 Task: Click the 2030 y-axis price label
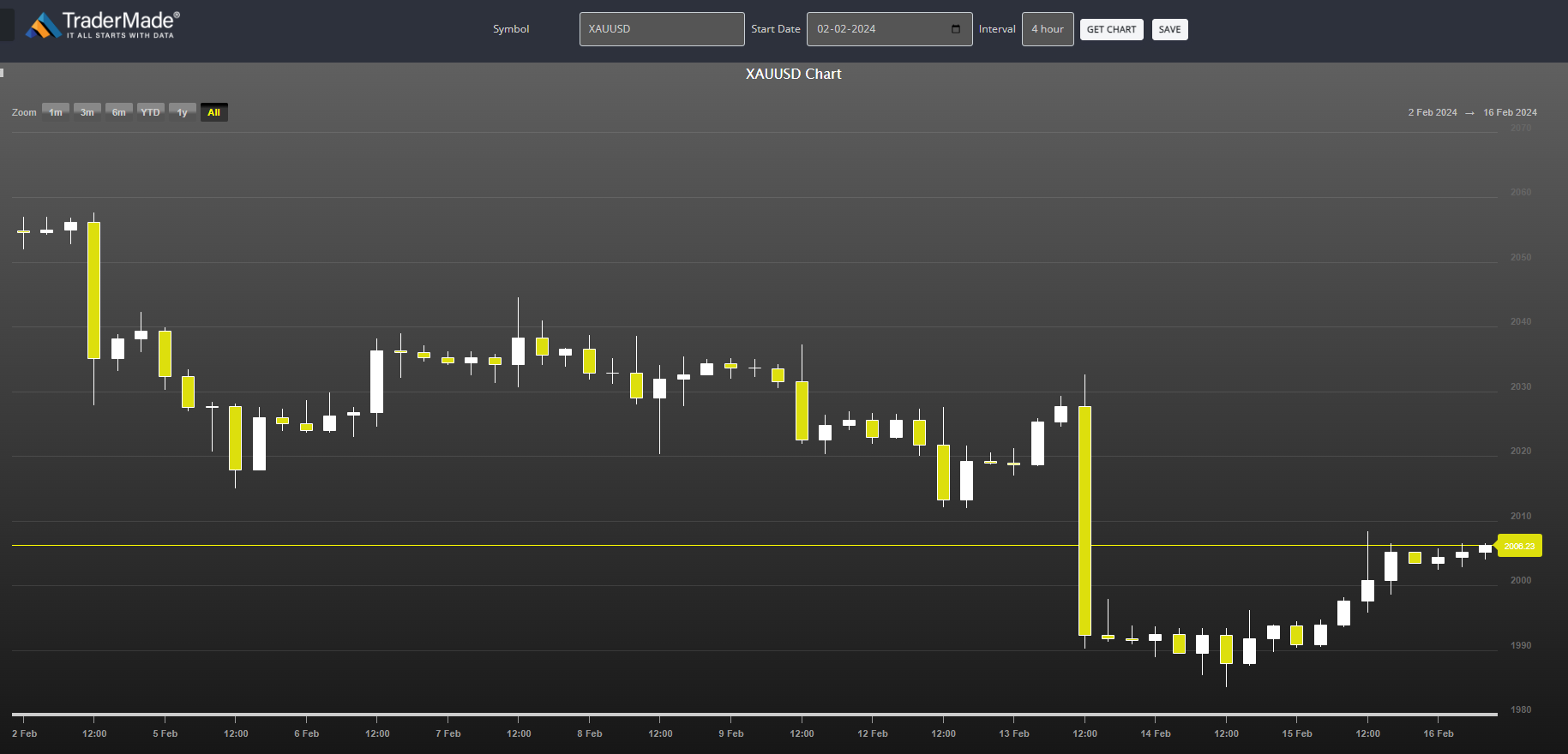pos(1521,386)
